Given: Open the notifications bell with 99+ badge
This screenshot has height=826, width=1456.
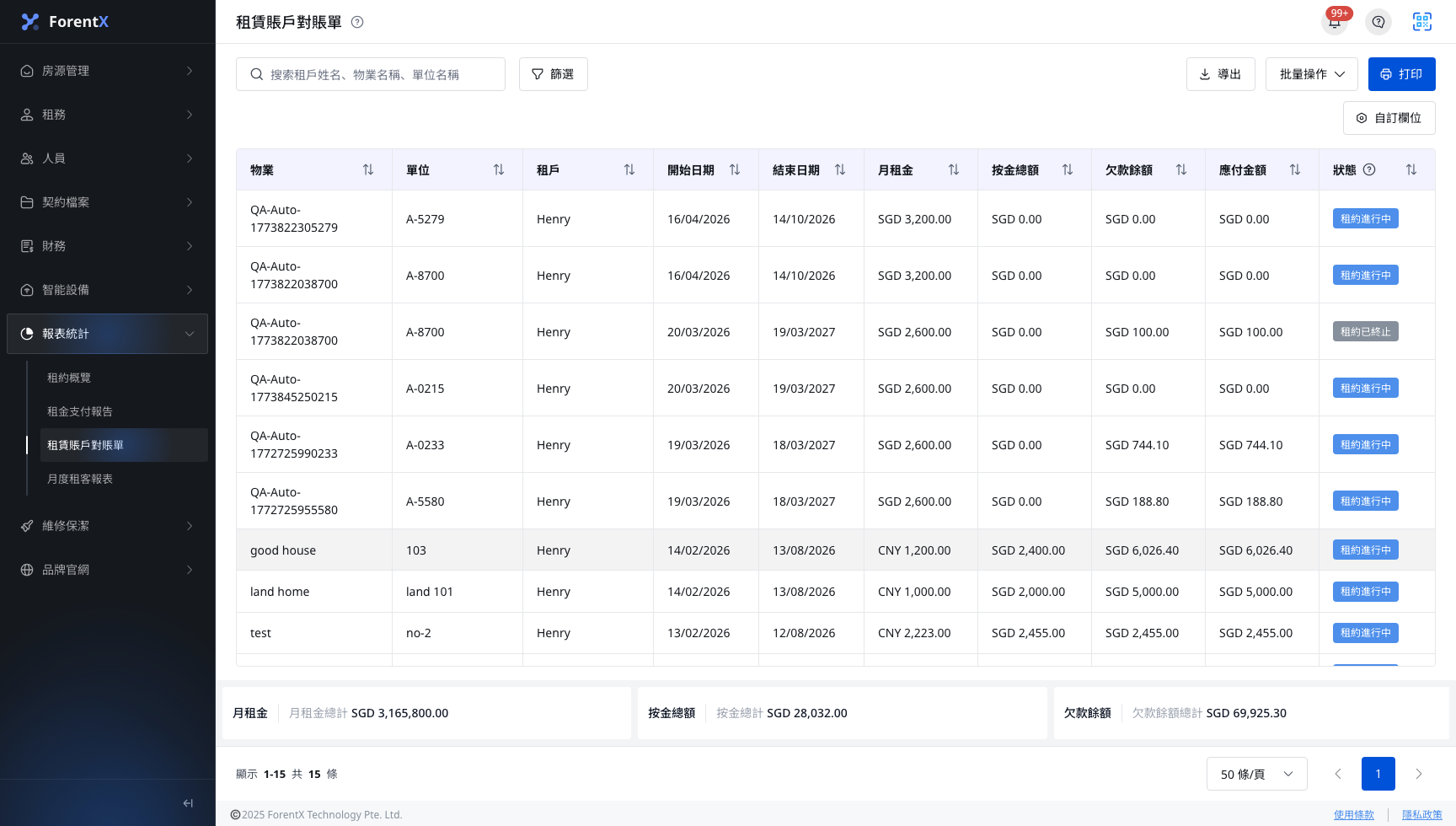Looking at the screenshot, I should [1335, 22].
